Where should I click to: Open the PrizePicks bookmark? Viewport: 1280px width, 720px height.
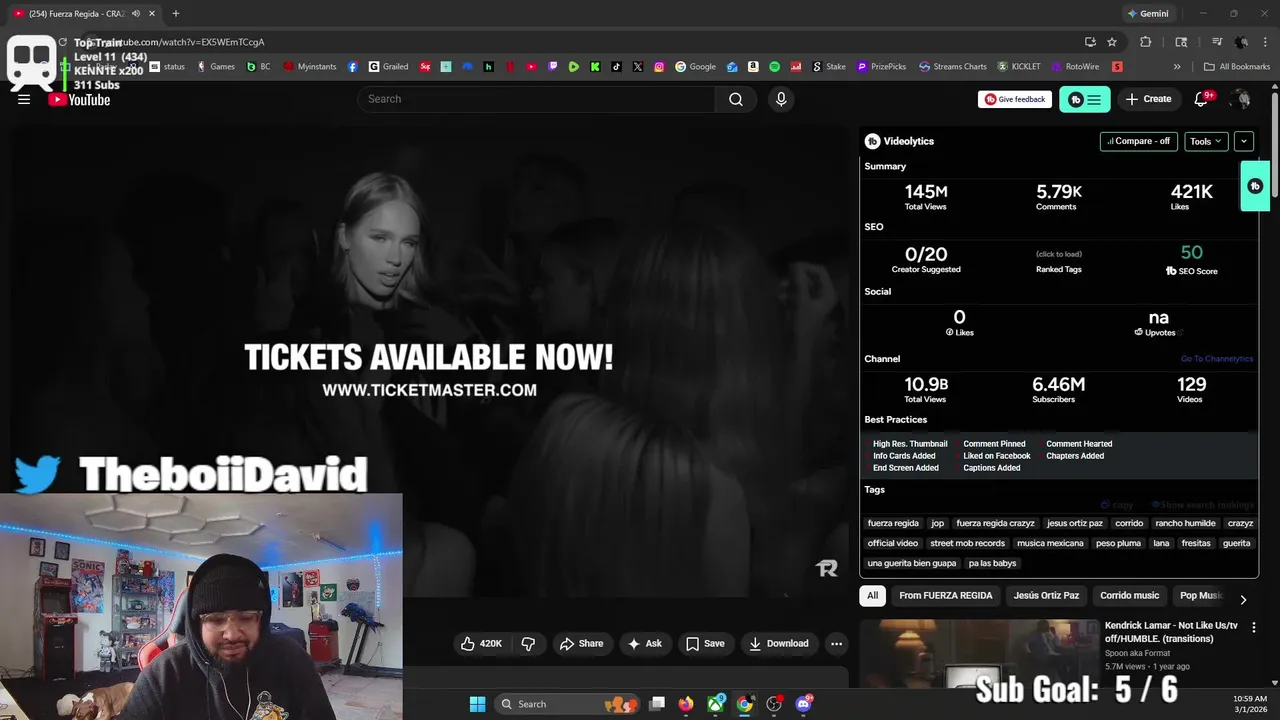coord(880,67)
